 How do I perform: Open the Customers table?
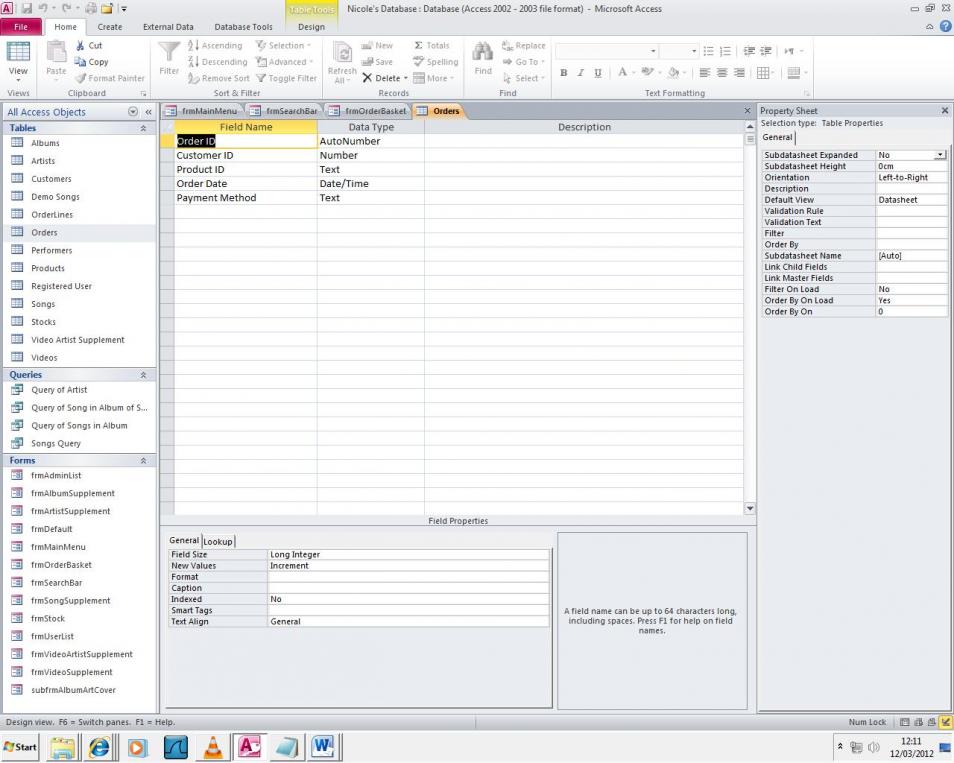coord(51,179)
